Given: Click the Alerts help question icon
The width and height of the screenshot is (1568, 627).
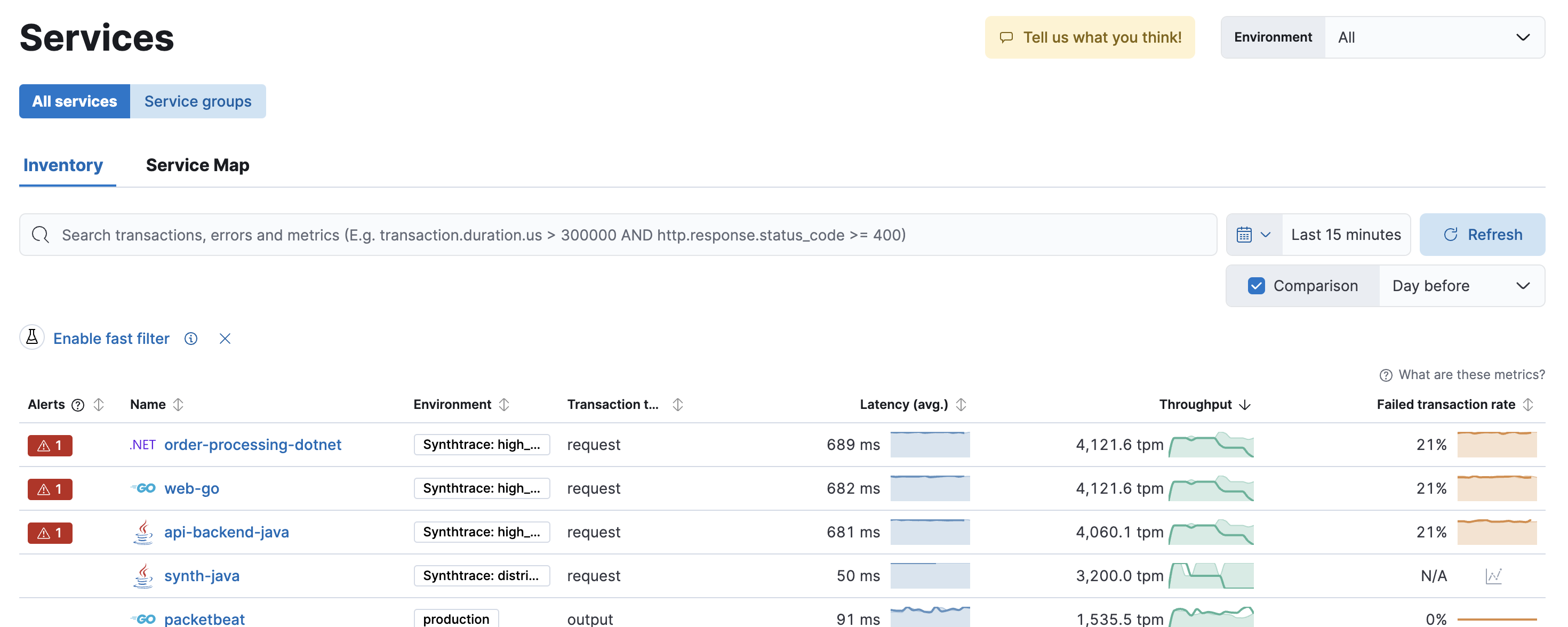Looking at the screenshot, I should pyautogui.click(x=78, y=405).
